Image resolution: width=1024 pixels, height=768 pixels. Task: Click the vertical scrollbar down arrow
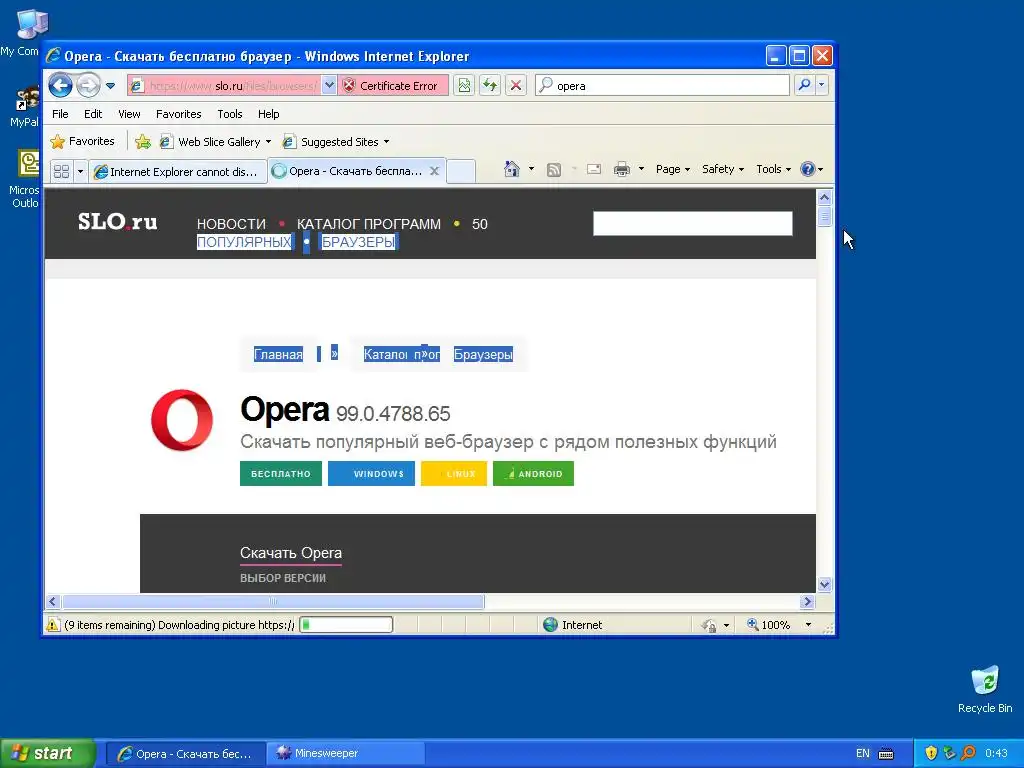824,584
